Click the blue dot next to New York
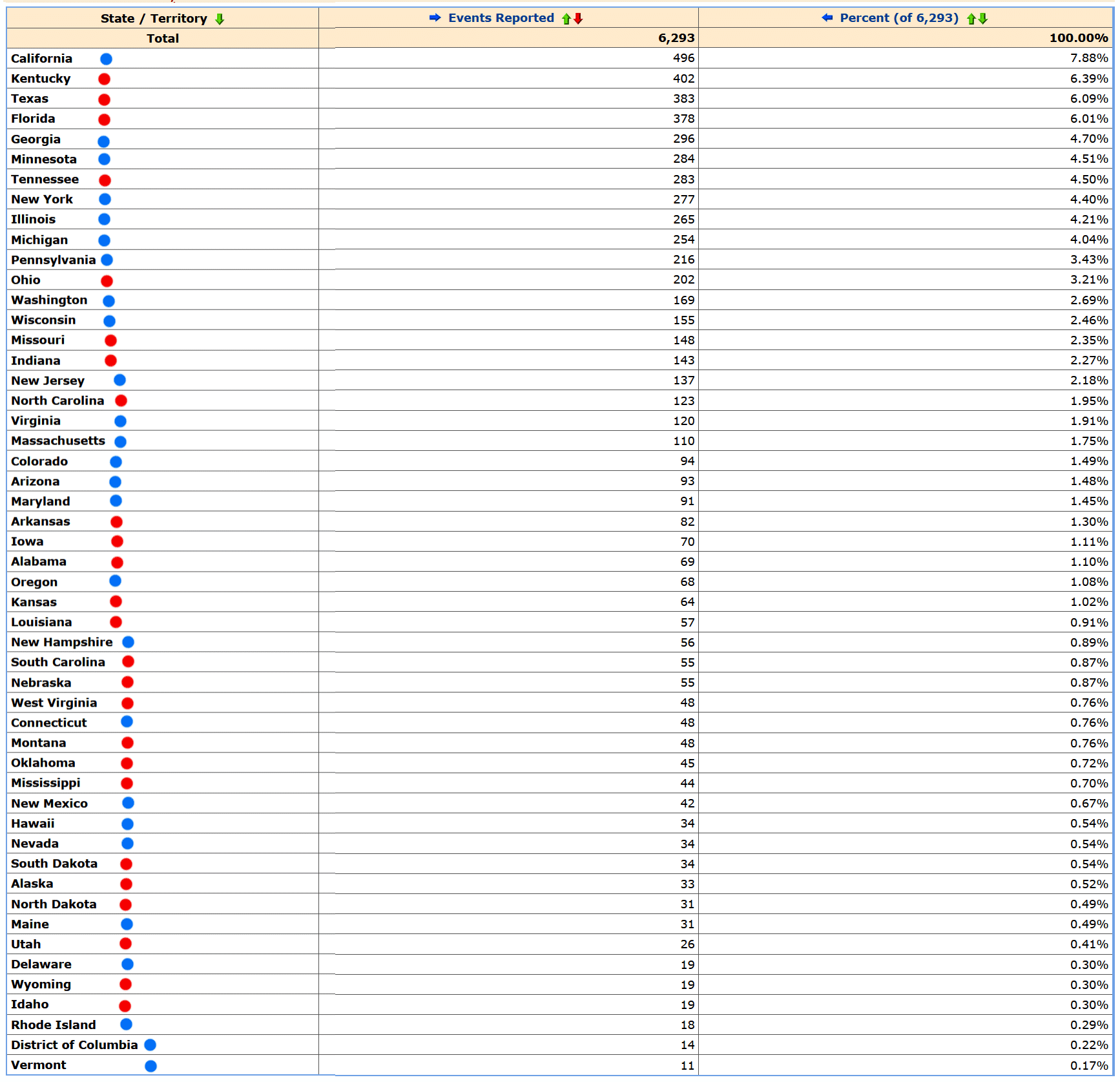This screenshot has height=1082, width=1120. (x=105, y=200)
